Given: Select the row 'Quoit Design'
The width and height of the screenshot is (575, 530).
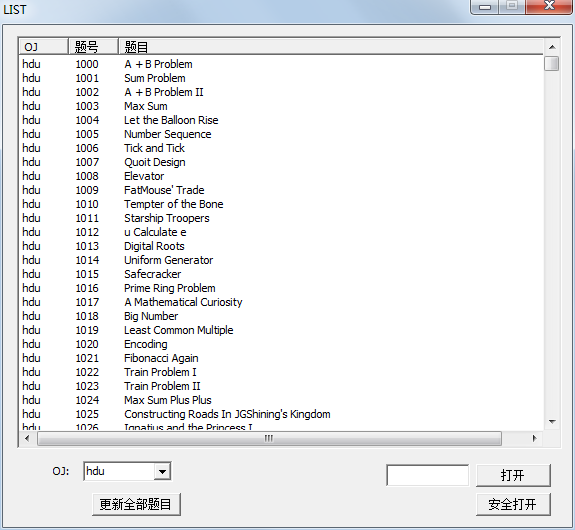Looking at the screenshot, I should tap(281, 162).
